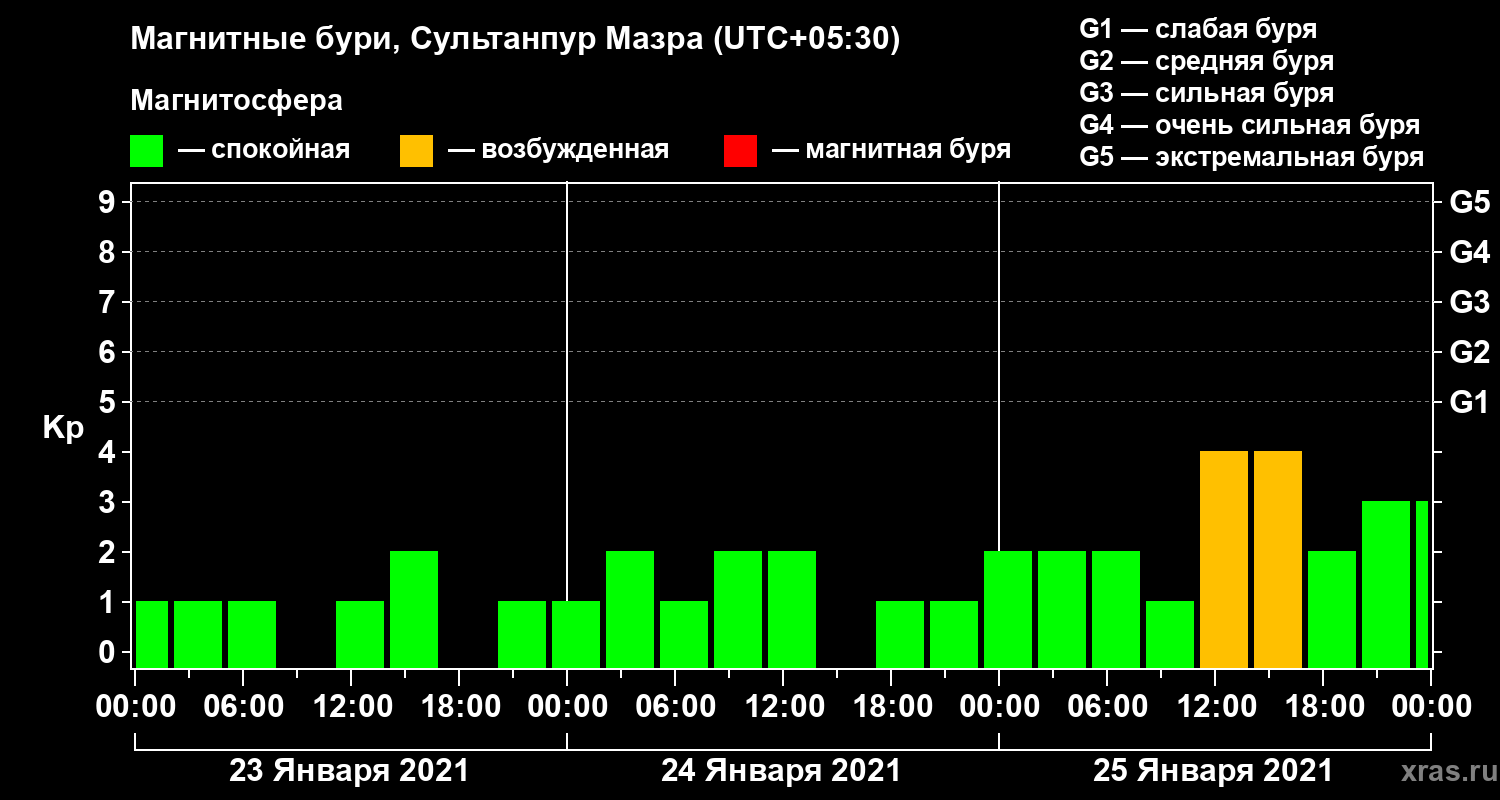Click the Kp axis value 5

[109, 403]
